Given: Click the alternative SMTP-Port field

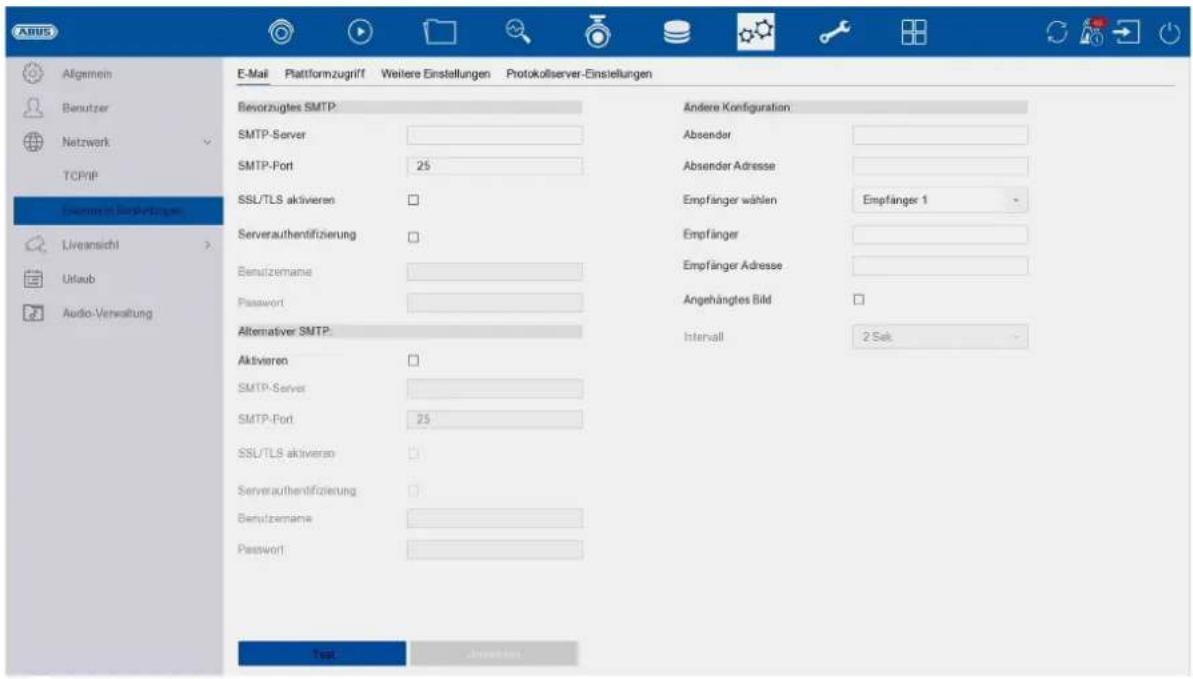Looking at the screenshot, I should tap(495, 419).
